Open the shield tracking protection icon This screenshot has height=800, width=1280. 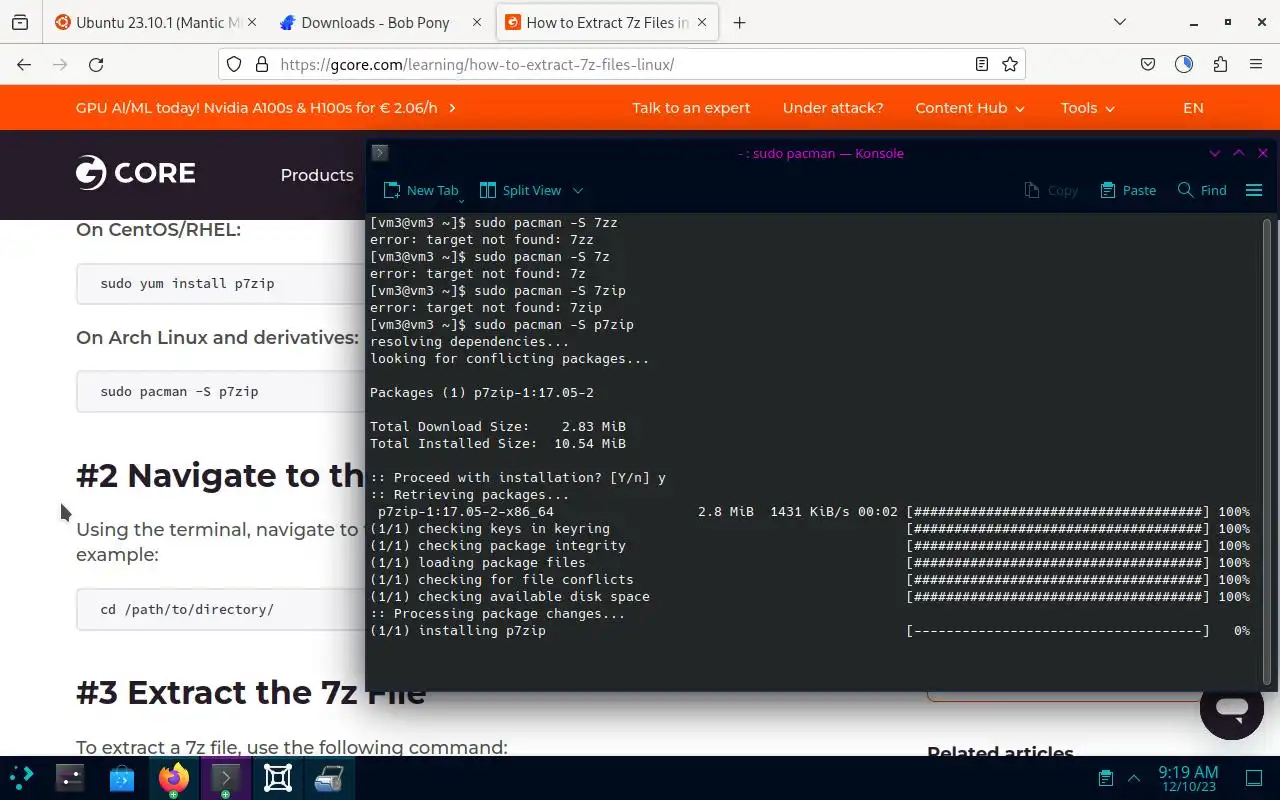click(234, 64)
